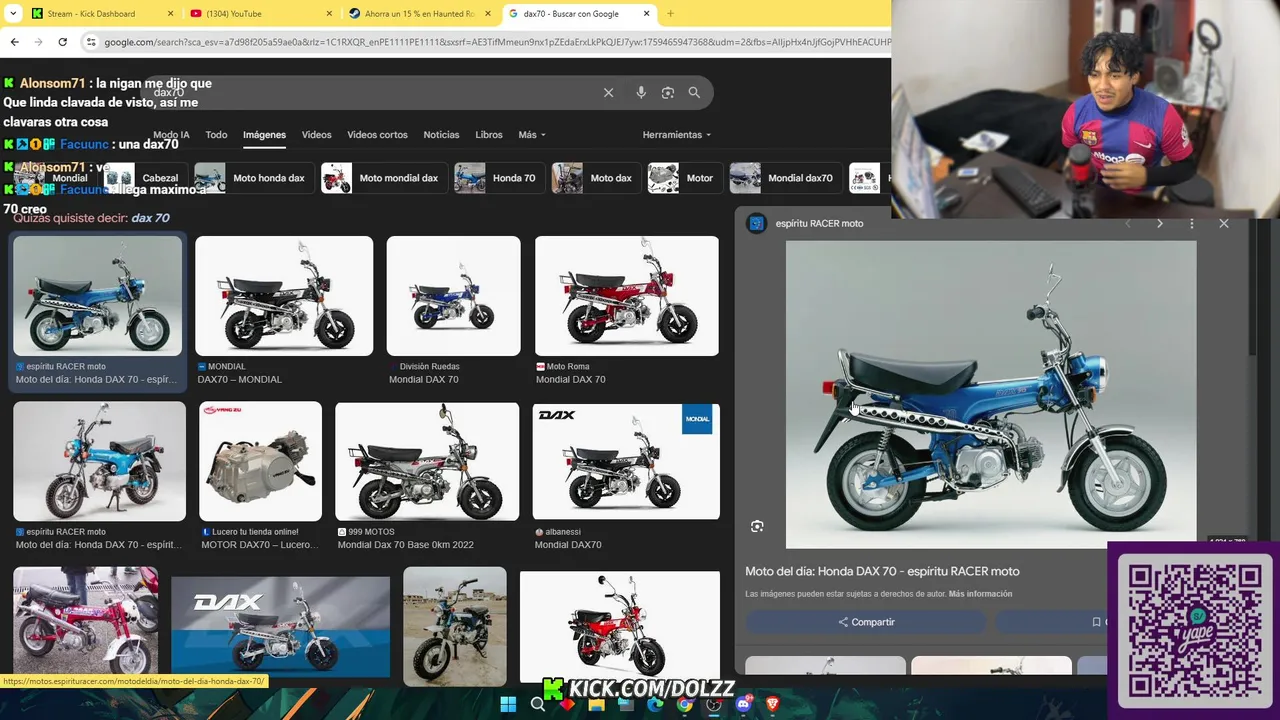Select the Motor suggestion chip
The image size is (1280, 720).
click(x=684, y=178)
